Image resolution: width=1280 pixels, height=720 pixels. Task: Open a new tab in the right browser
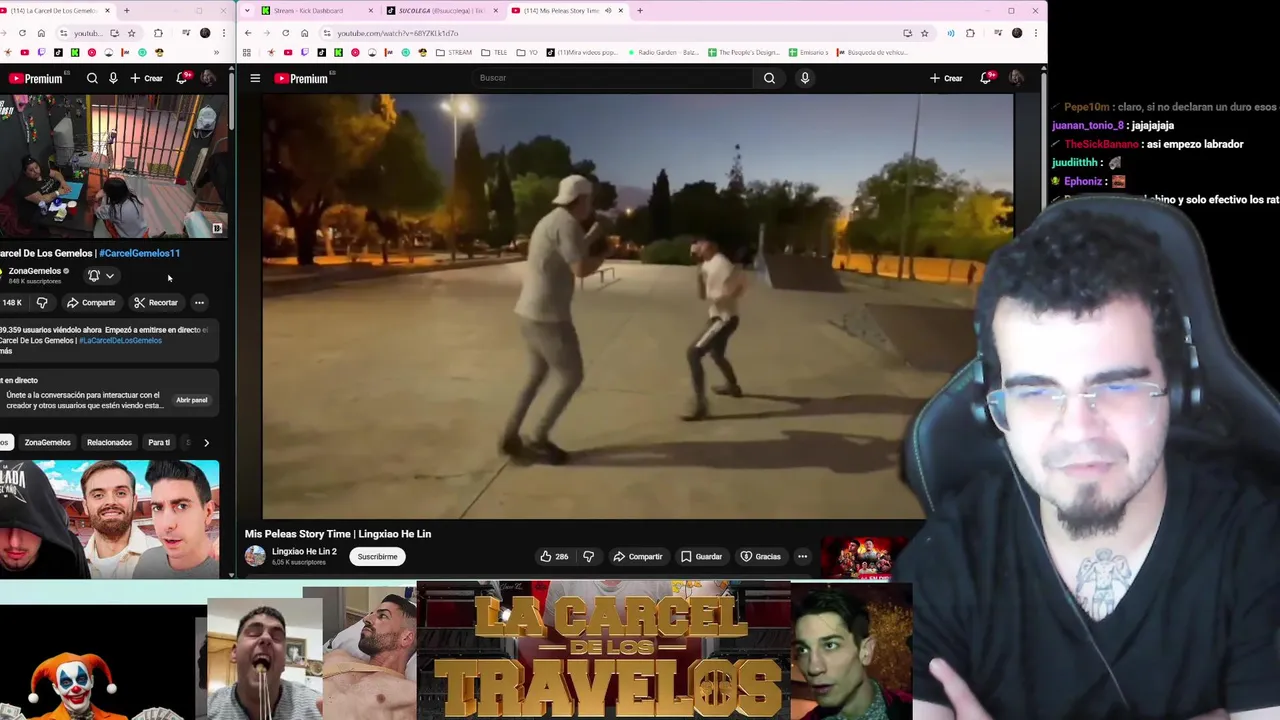tap(640, 10)
